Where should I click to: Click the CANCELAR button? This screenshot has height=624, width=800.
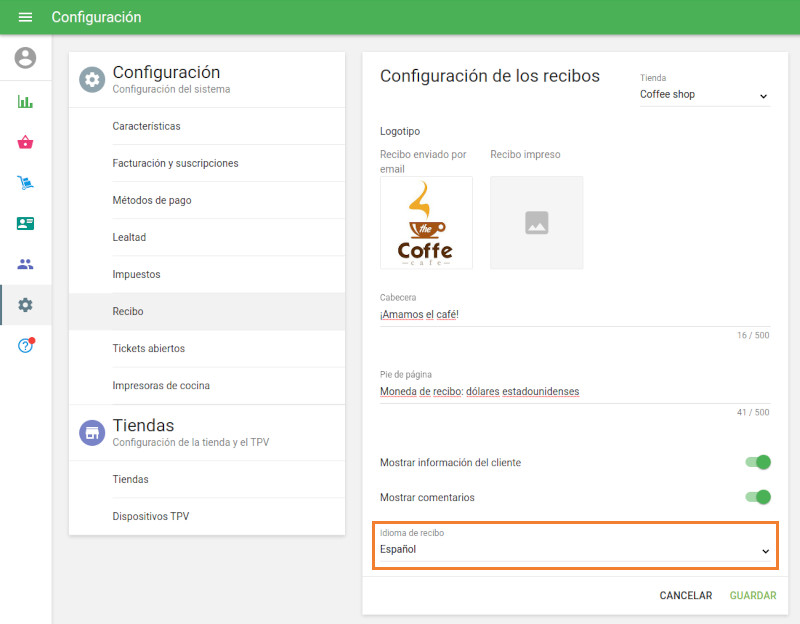click(x=685, y=595)
